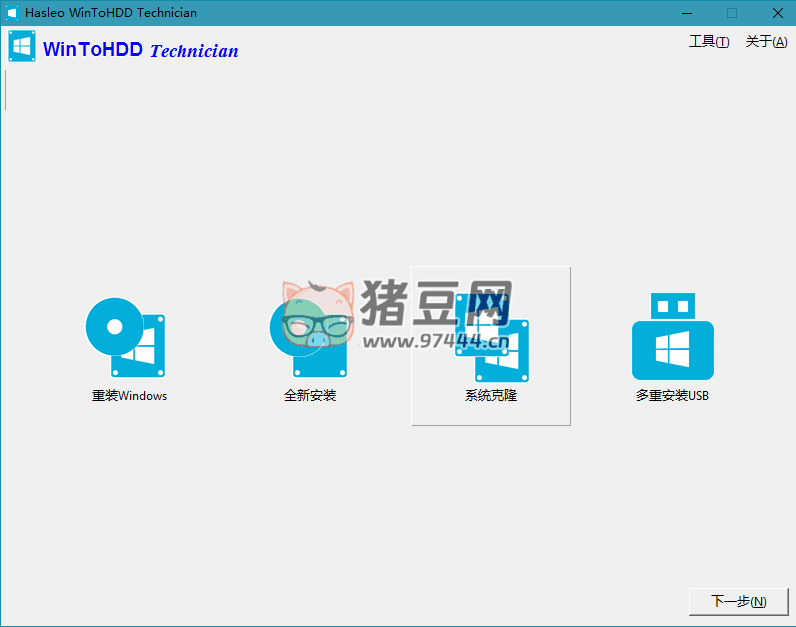Screen dimensions: 796x627
Task: Click the blue WinToHDD heading text
Action: tap(93, 50)
